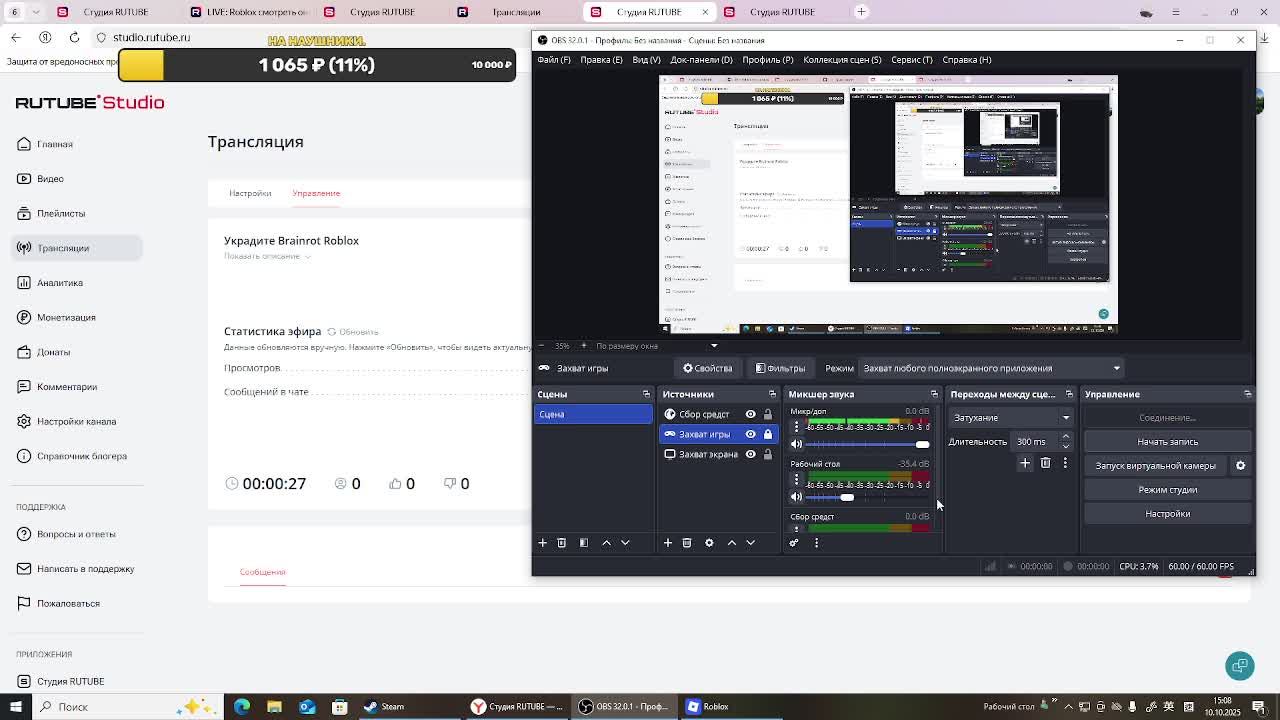Toggle lock on Захват игры source
This screenshot has height=720, width=1280.
pos(768,435)
